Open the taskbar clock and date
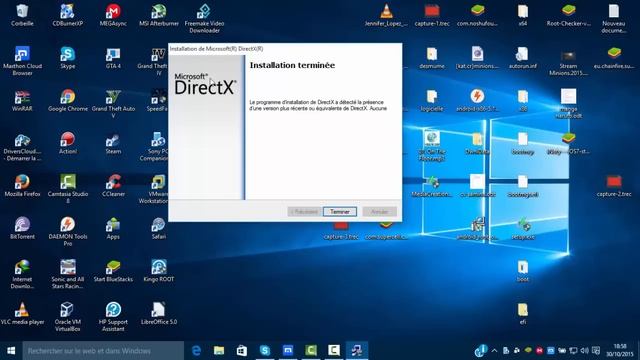 [620, 350]
